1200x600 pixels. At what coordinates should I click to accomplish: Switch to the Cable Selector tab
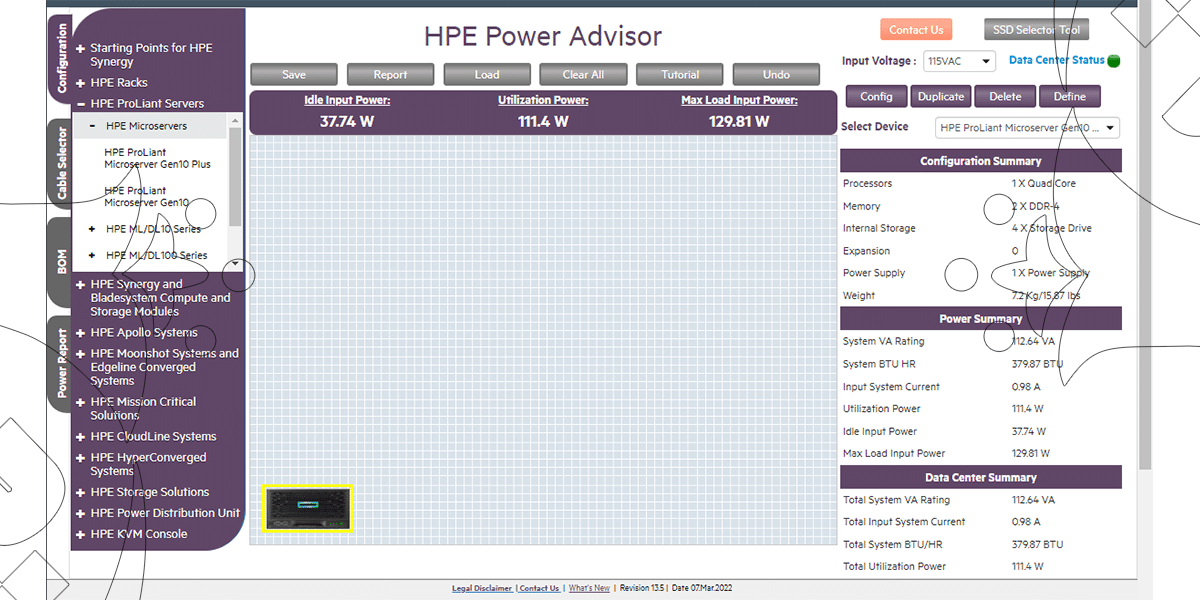(x=61, y=163)
